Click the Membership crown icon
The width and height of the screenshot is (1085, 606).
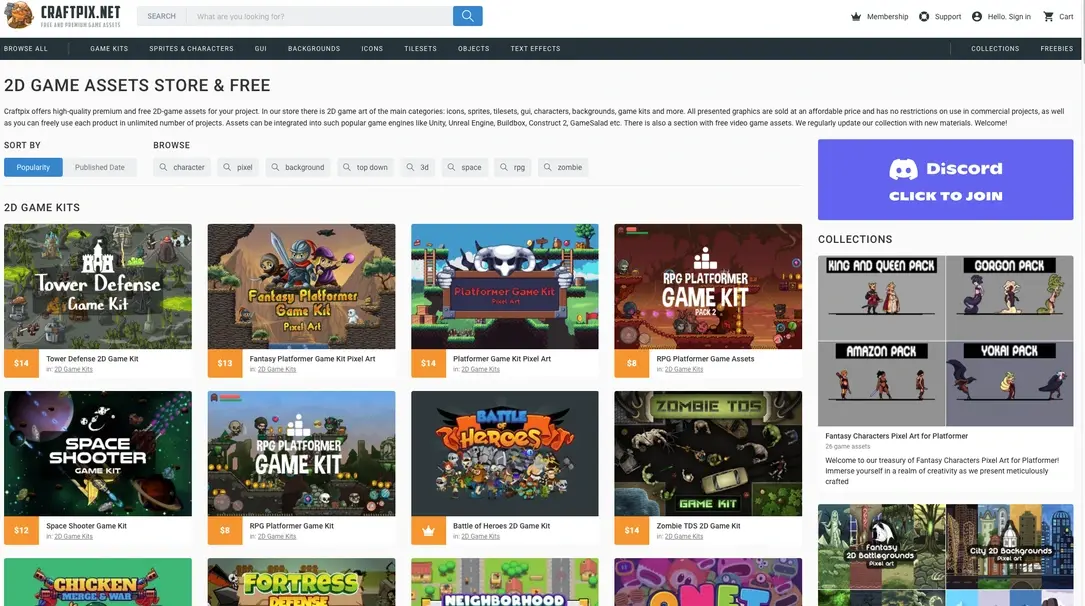click(856, 17)
